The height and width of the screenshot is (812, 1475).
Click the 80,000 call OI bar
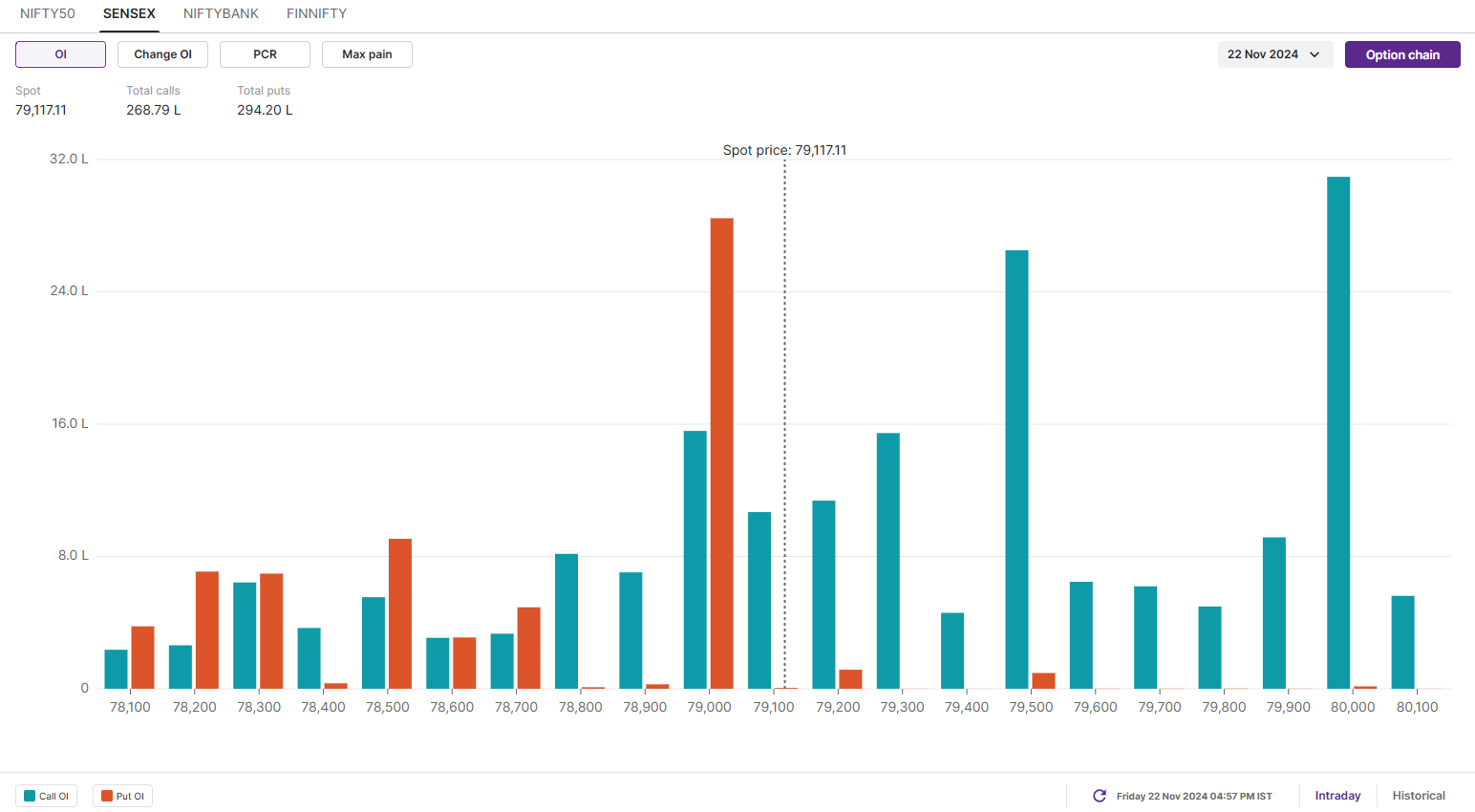point(1338,433)
